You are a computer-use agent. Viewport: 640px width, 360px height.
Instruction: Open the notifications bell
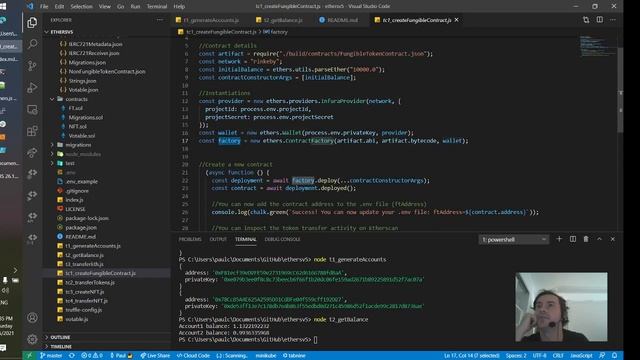(x=614, y=356)
